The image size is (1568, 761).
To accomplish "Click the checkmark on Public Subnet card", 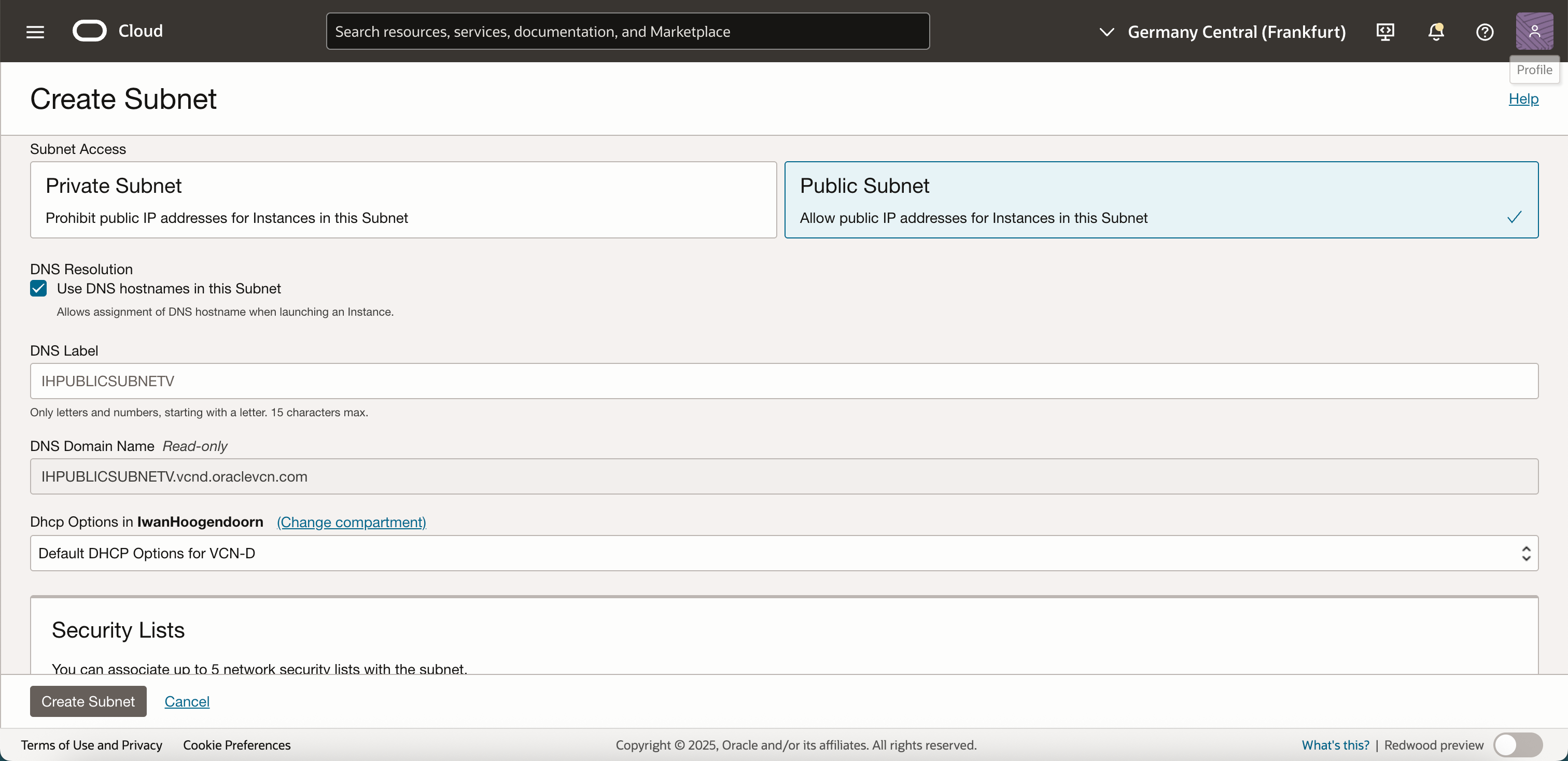I will point(1514,217).
